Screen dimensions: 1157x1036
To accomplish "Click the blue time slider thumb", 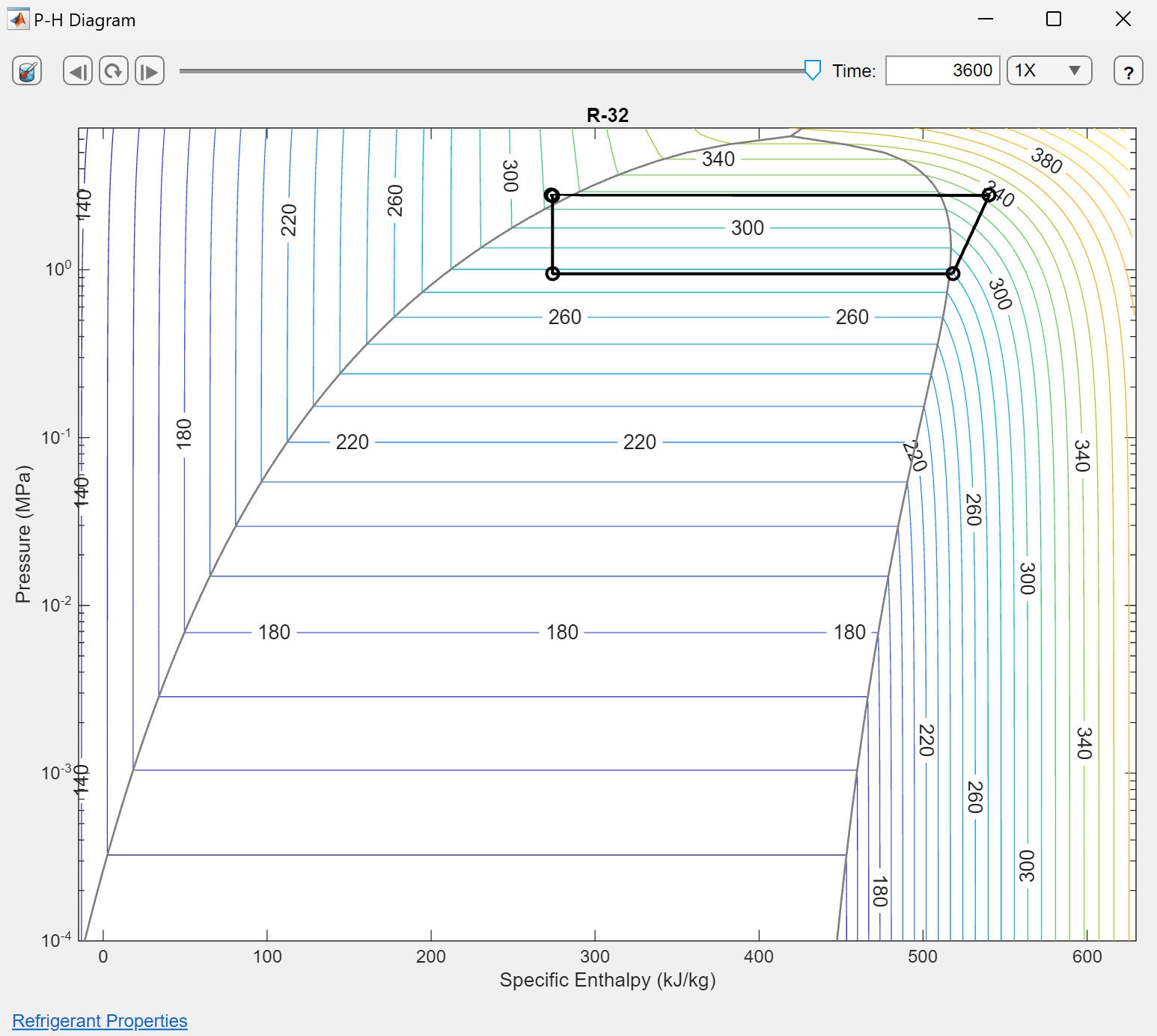I will tap(812, 70).
